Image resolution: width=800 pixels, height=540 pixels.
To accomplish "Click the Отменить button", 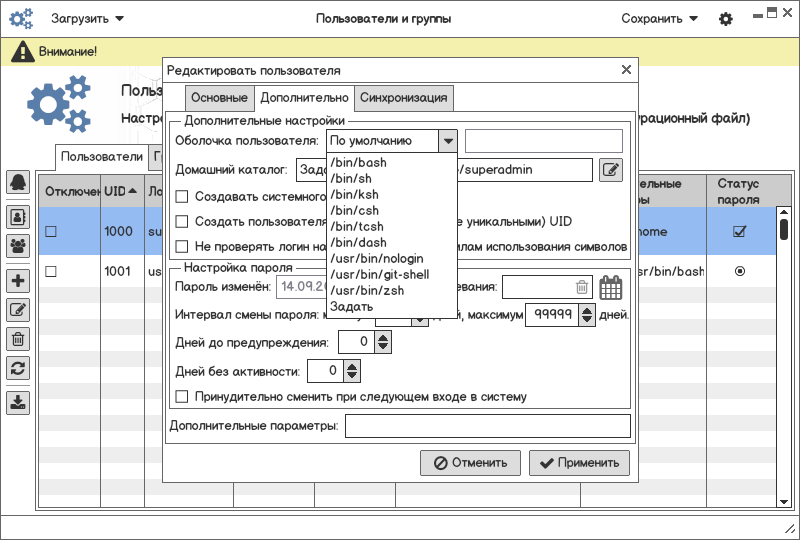I will click(470, 462).
